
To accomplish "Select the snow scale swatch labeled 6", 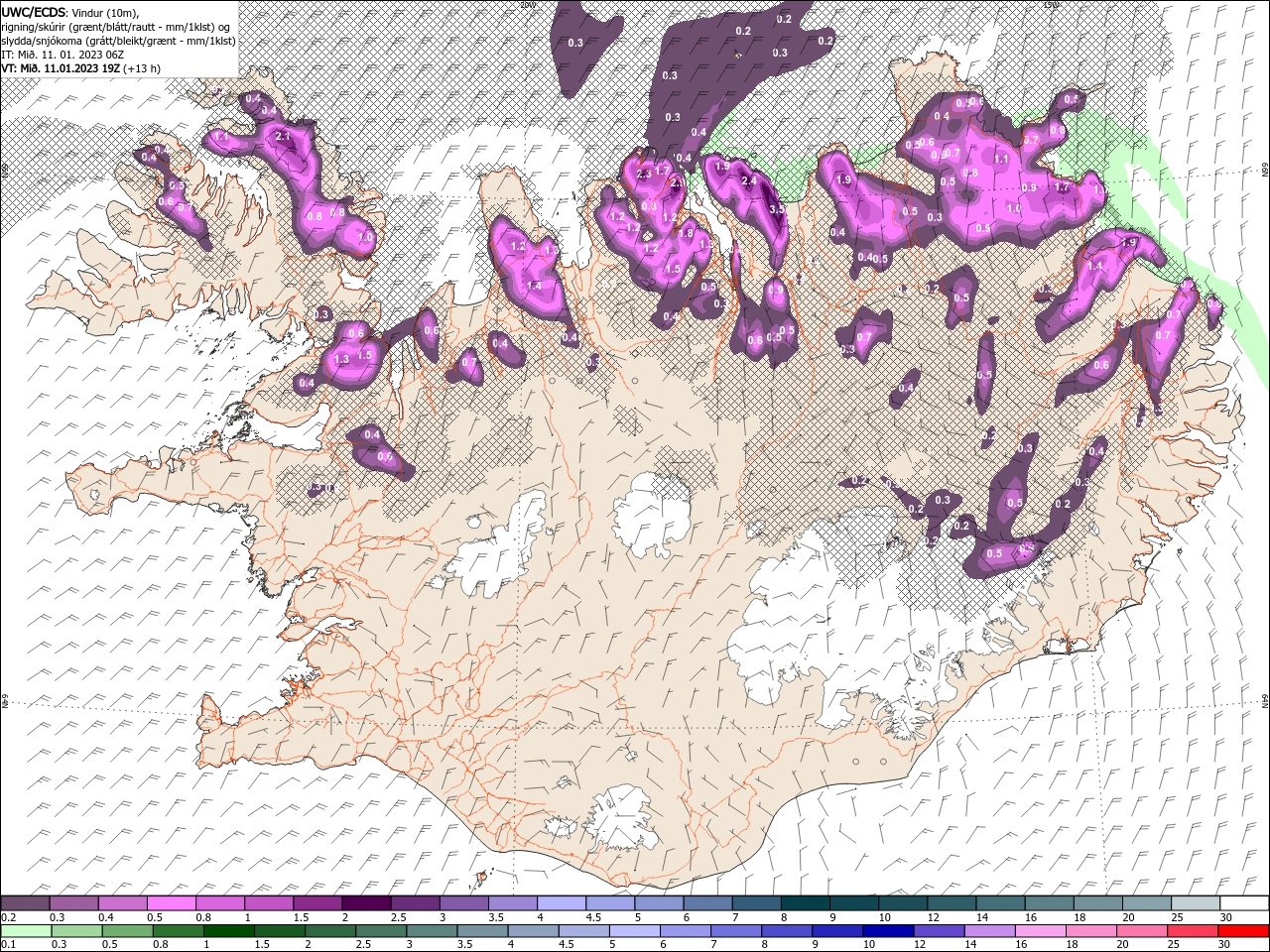I will click(706, 902).
